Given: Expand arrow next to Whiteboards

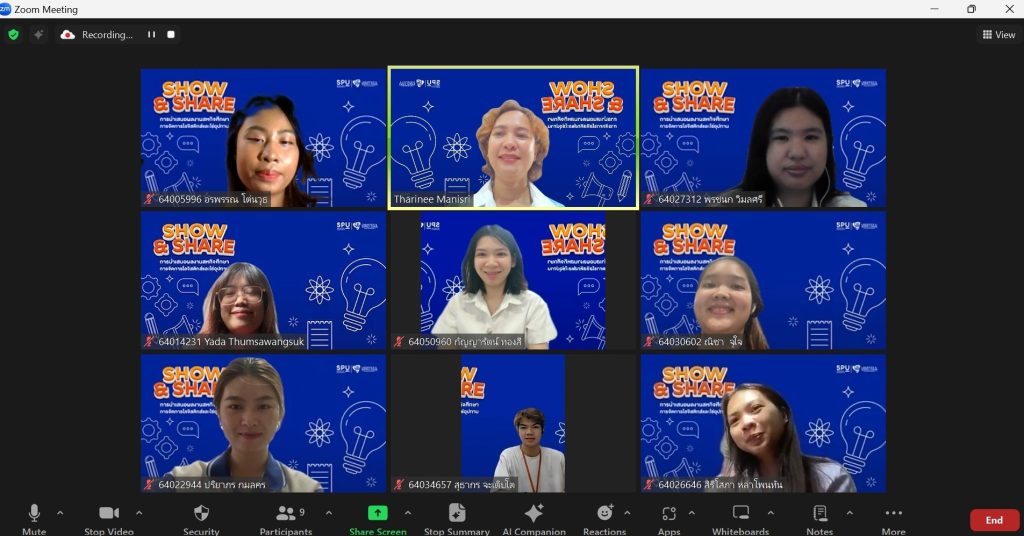Looking at the screenshot, I should [771, 513].
